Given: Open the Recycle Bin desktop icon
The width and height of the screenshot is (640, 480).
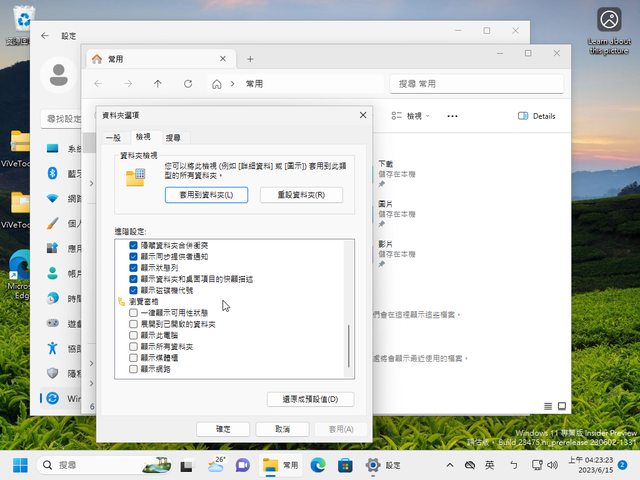Looking at the screenshot, I should pos(18,22).
